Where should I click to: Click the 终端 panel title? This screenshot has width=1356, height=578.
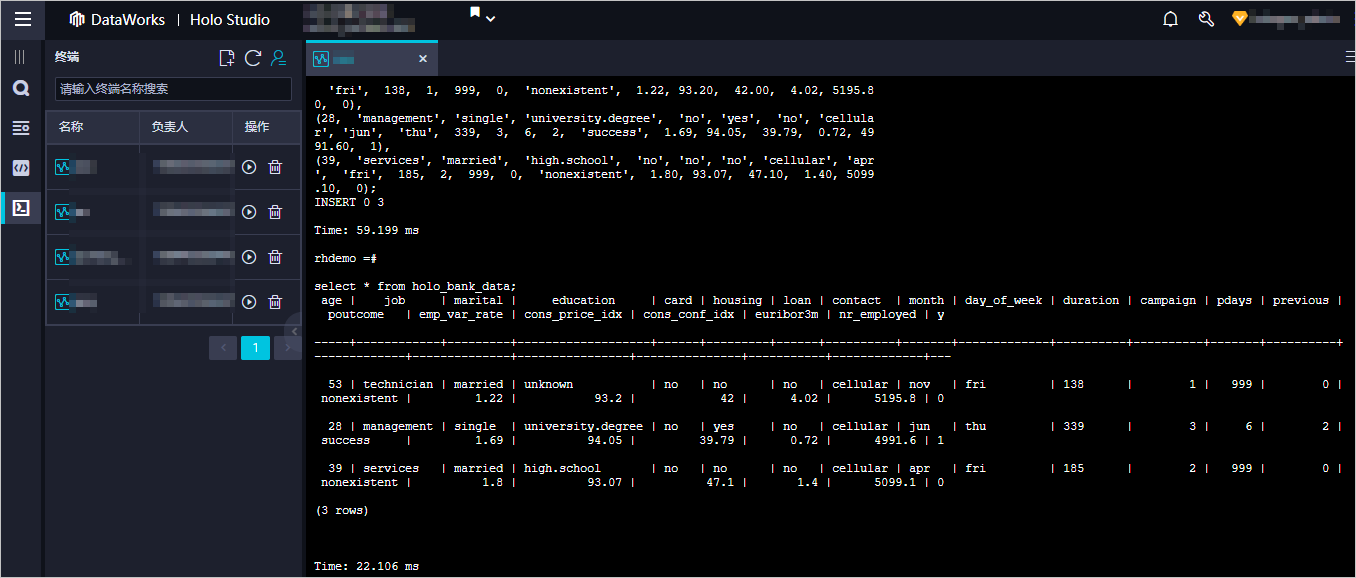pyautogui.click(x=67, y=58)
